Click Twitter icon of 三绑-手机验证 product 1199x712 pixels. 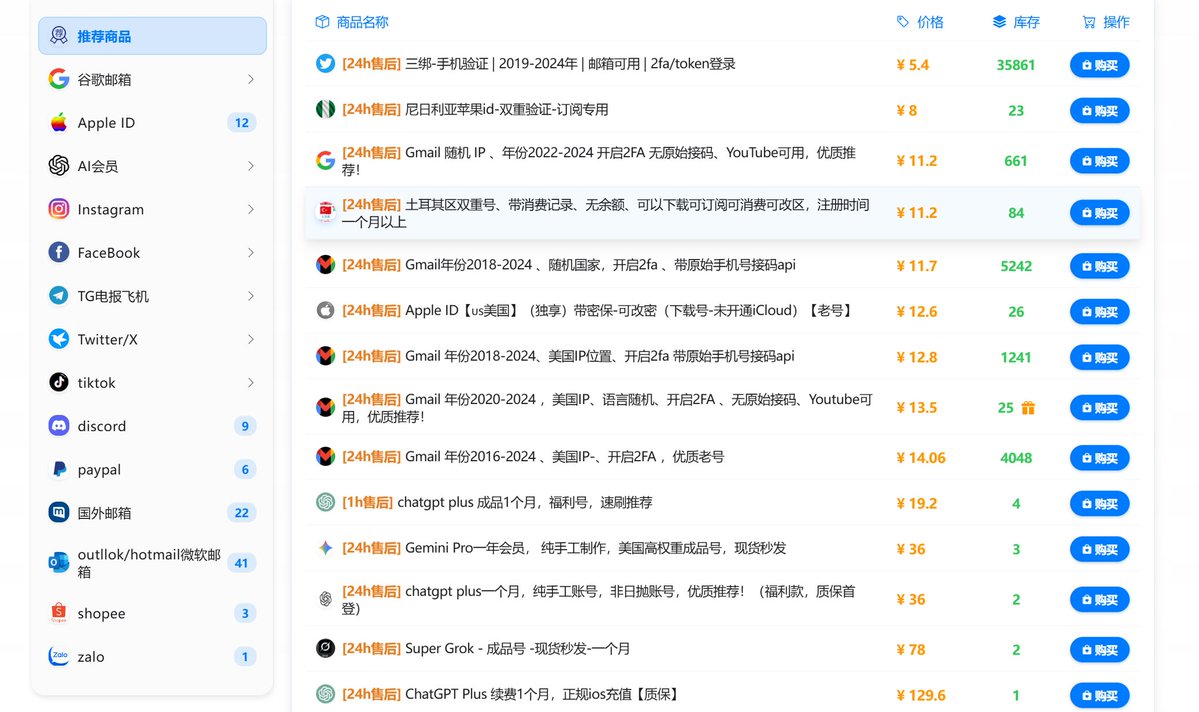click(326, 63)
